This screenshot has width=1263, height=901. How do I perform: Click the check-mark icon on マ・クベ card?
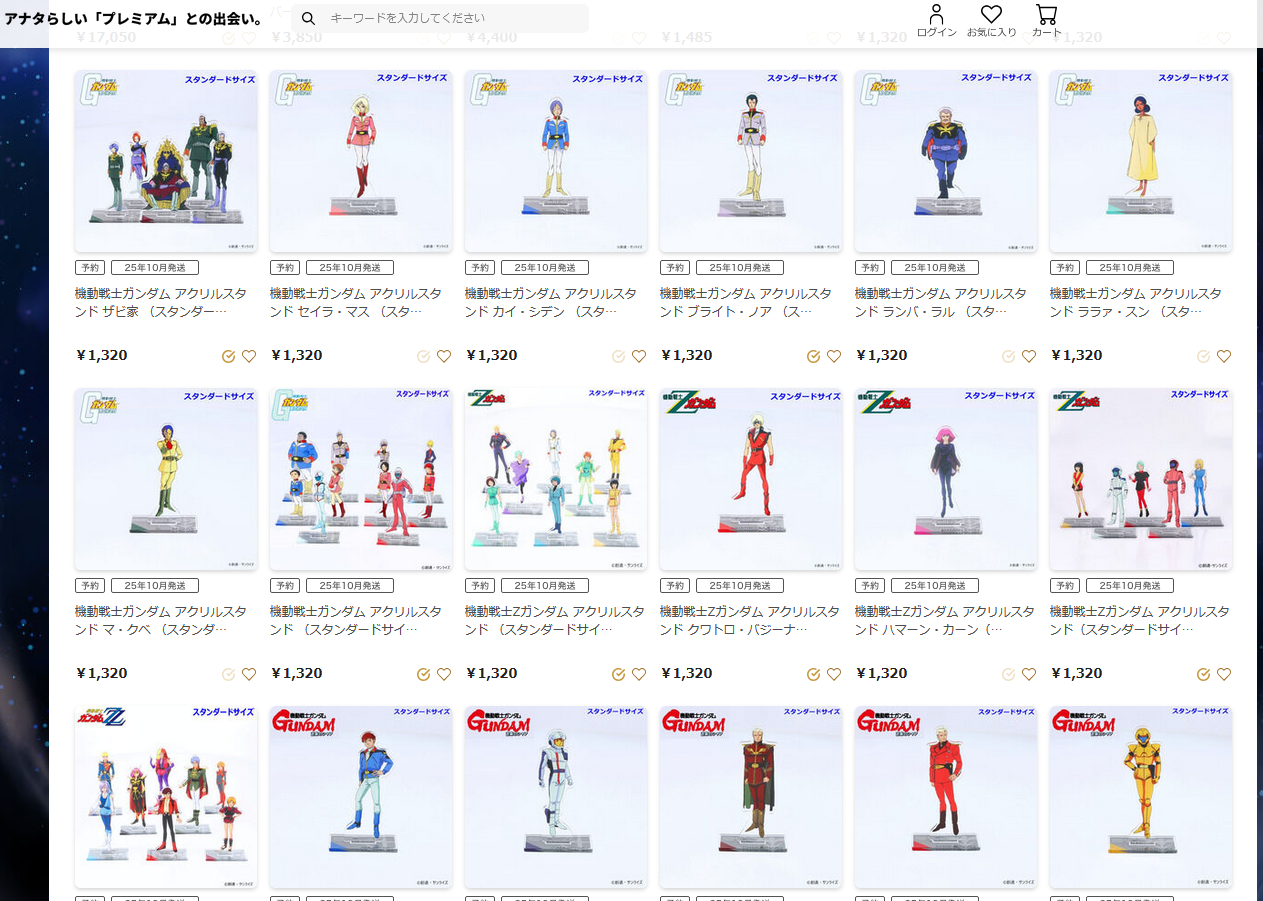tap(229, 674)
